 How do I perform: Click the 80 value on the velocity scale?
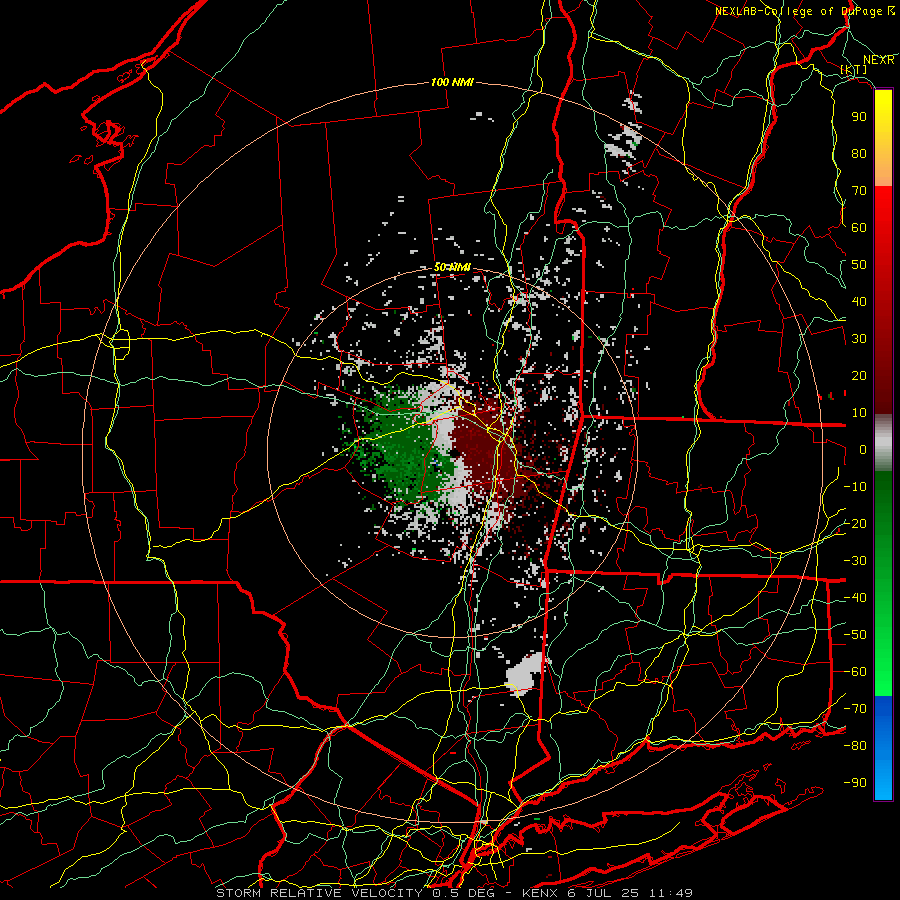click(x=859, y=153)
